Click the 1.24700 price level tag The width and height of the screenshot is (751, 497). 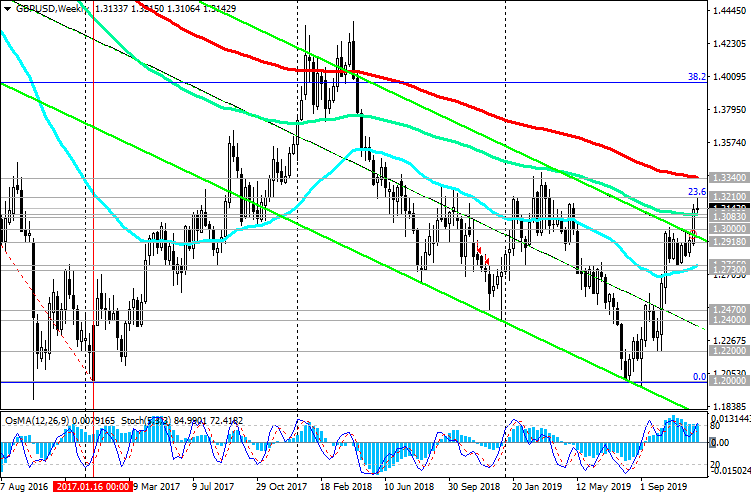click(x=728, y=311)
